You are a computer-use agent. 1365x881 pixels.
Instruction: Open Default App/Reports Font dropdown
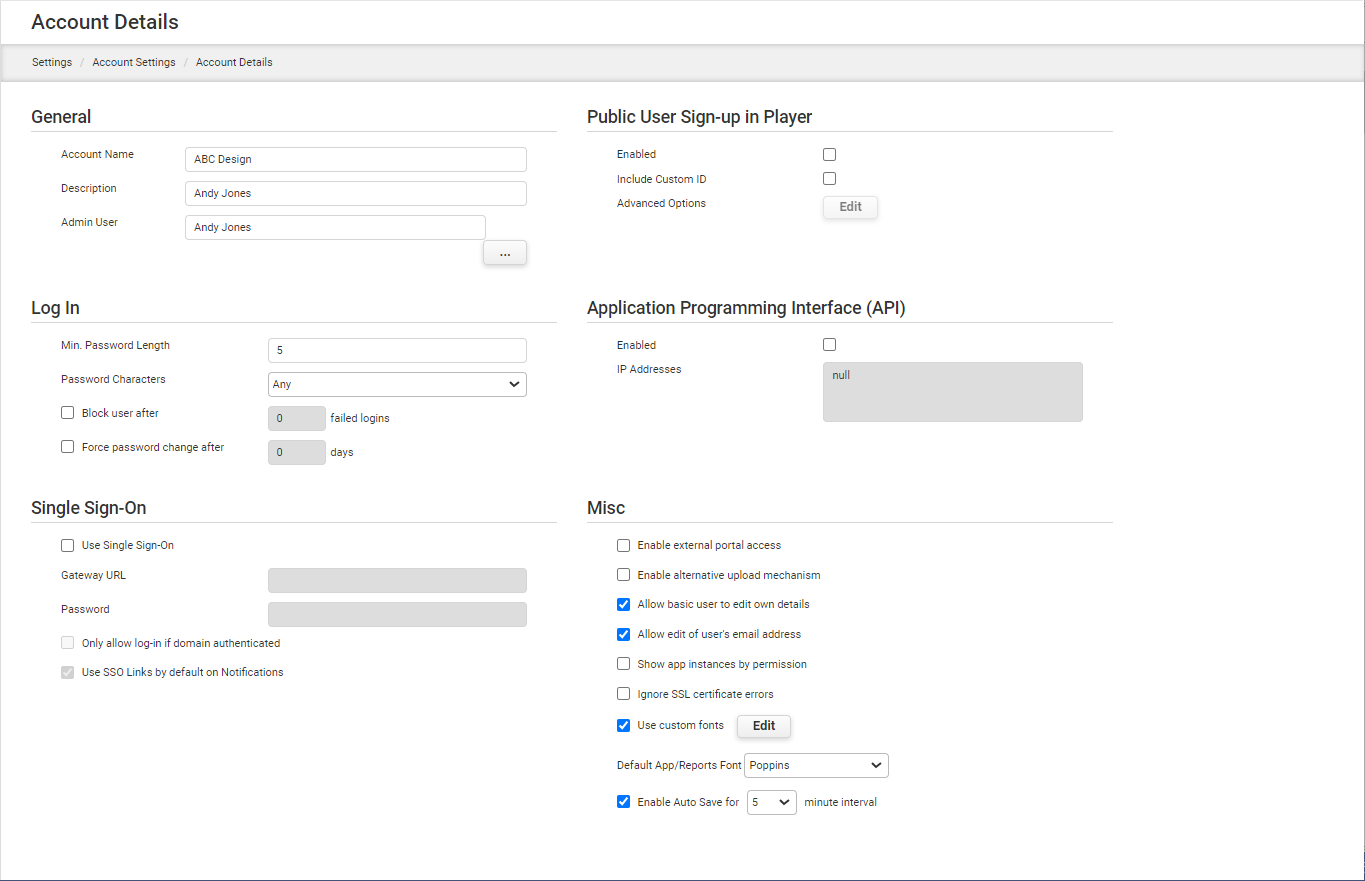coord(816,766)
